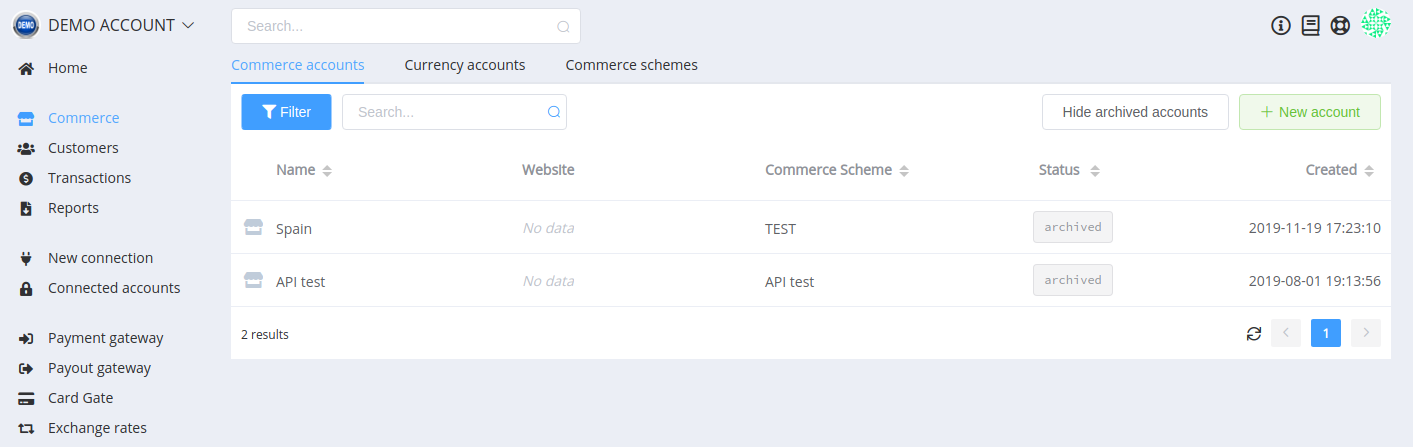This screenshot has height=447, width=1413.
Task: Open the Filter button
Action: click(286, 112)
